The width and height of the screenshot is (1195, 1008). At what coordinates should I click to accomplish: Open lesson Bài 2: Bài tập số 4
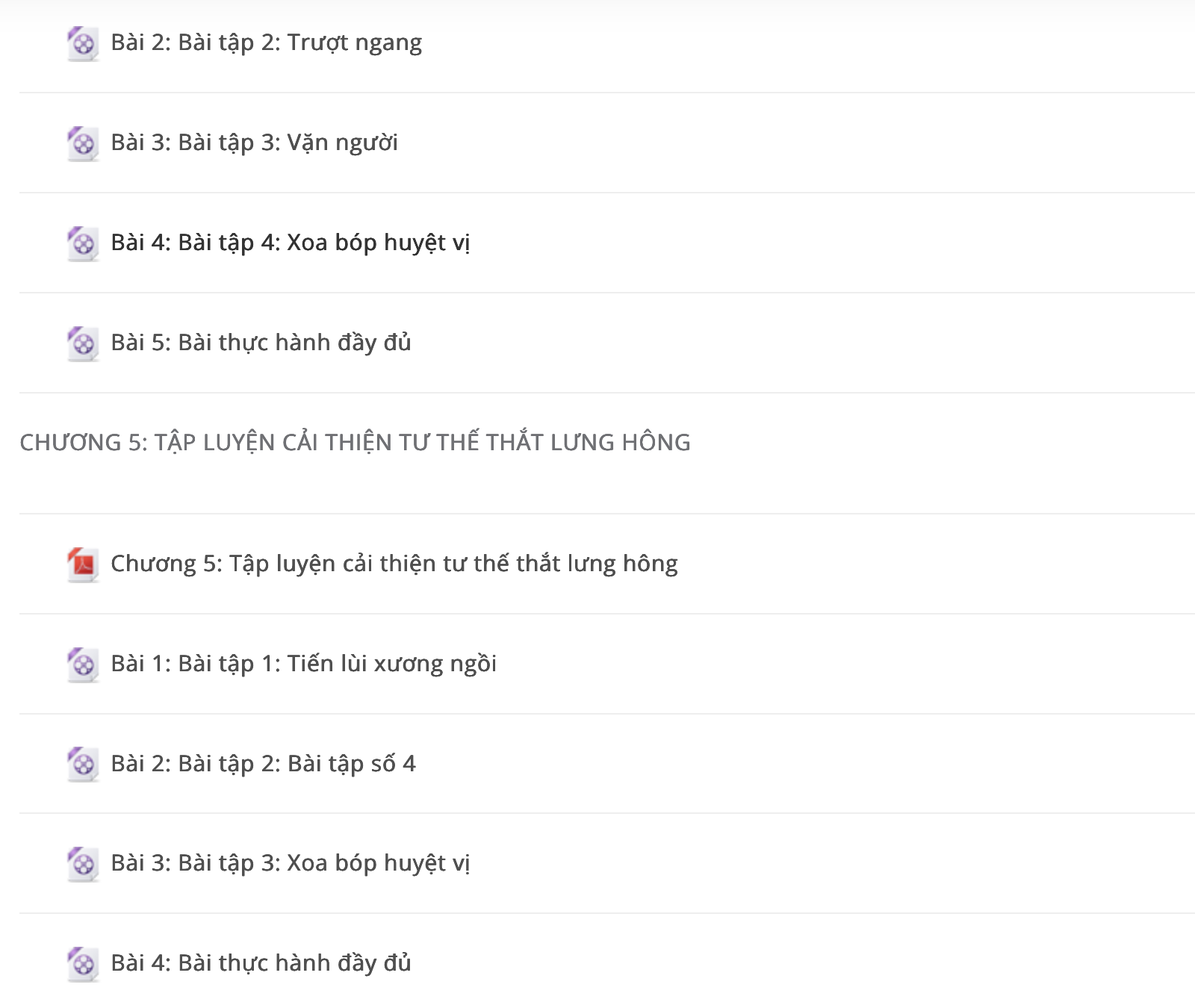point(263,764)
